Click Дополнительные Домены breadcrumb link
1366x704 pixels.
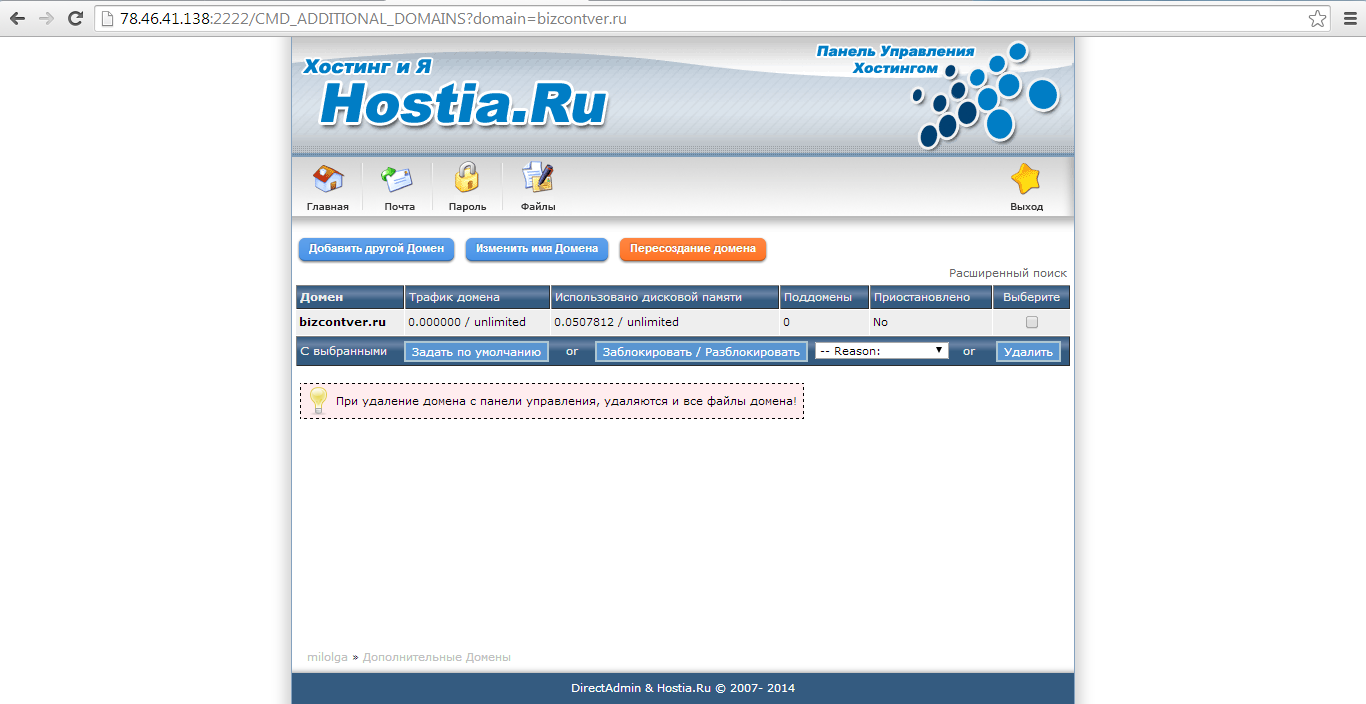pyautogui.click(x=436, y=657)
